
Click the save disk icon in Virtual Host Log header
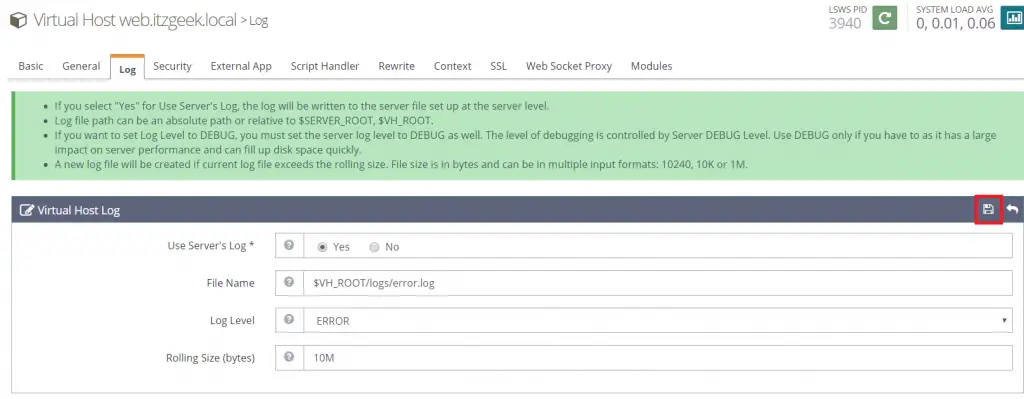coord(988,210)
